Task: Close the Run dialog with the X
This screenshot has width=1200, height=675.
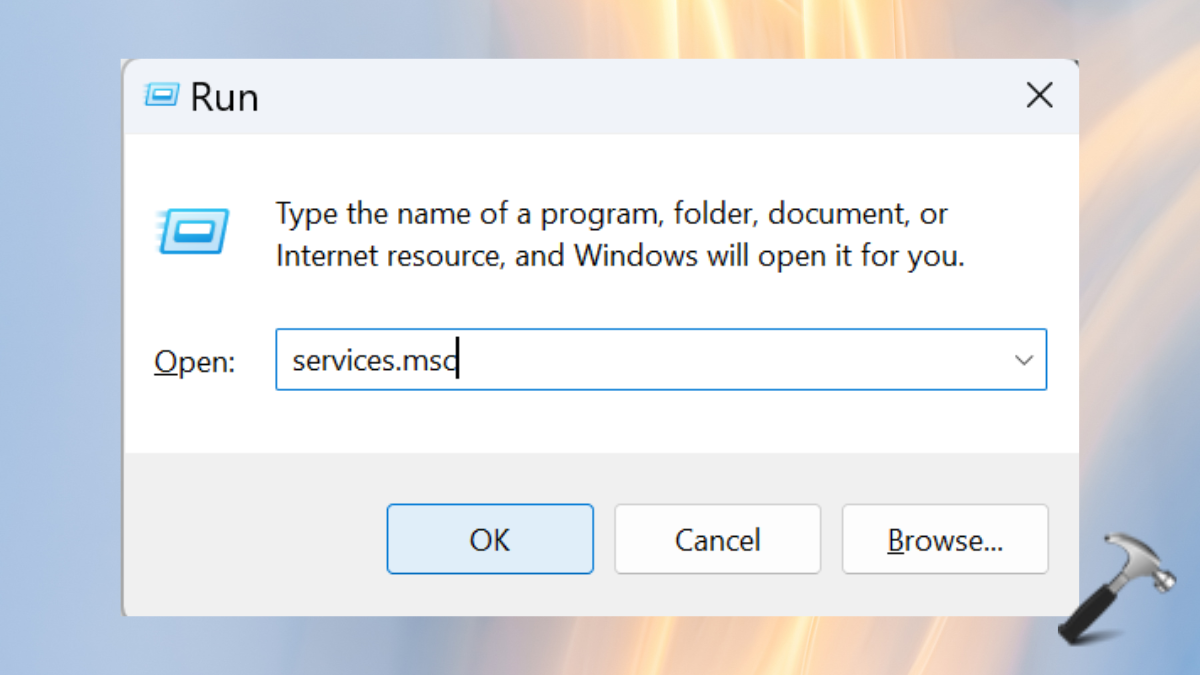Action: [x=1040, y=96]
